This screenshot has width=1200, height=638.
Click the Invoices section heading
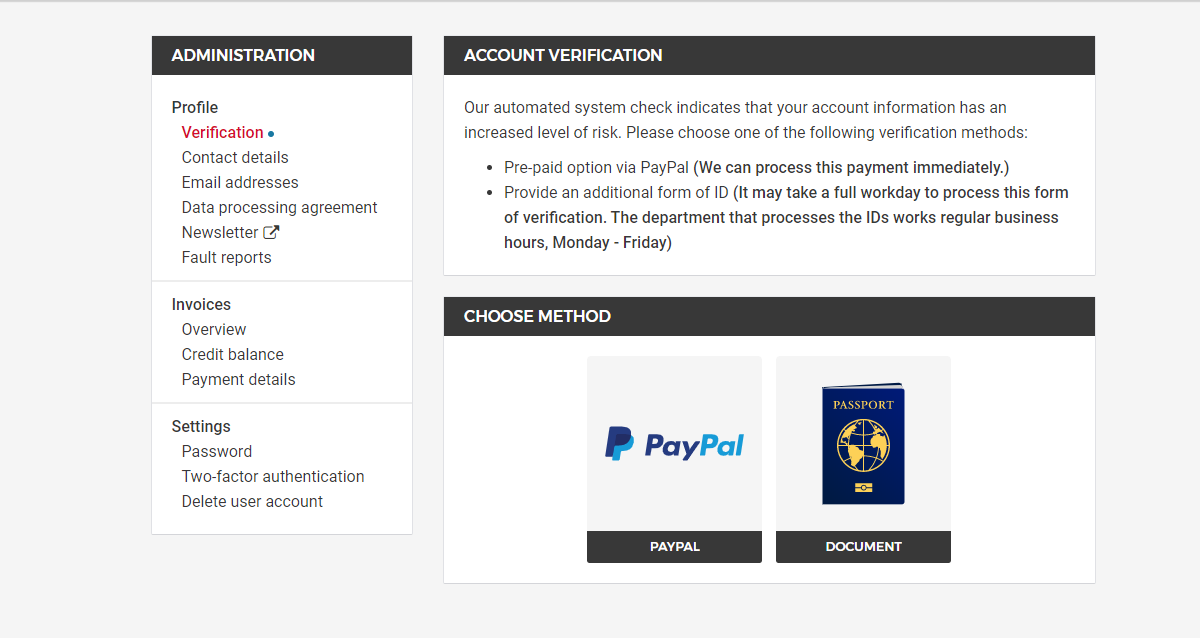(x=201, y=304)
